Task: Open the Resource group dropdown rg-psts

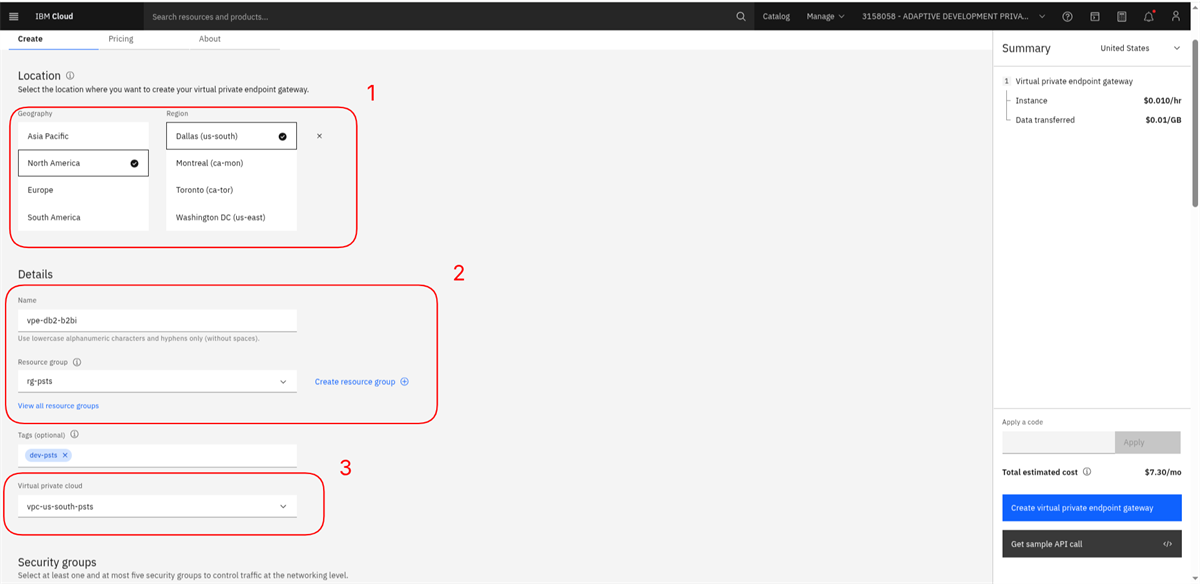Action: click(x=157, y=381)
